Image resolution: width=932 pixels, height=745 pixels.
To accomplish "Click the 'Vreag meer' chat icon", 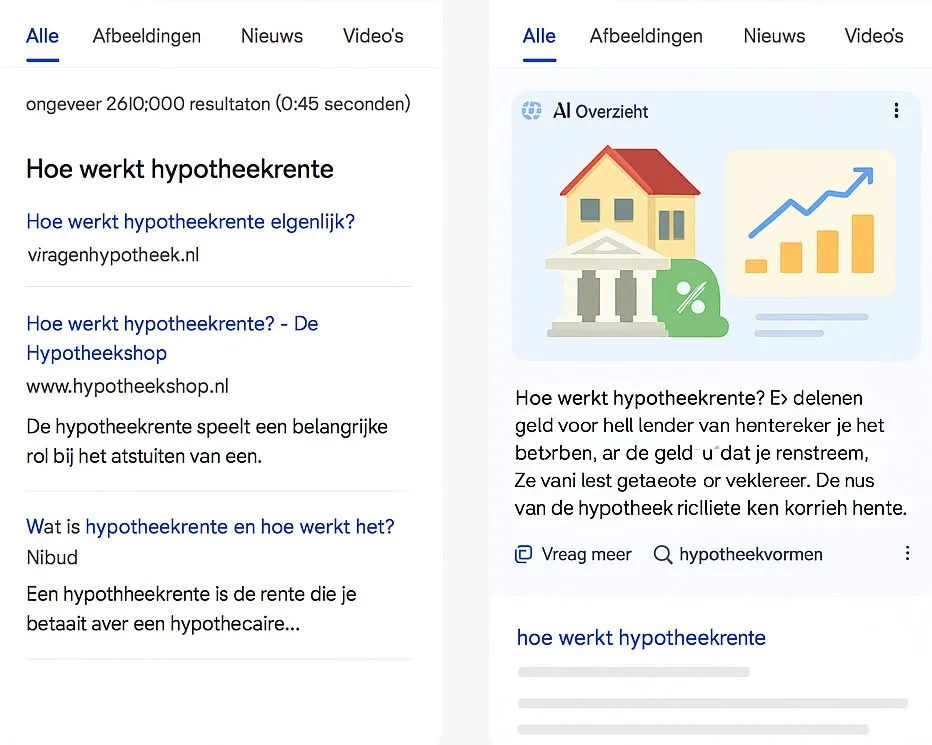I will click(x=524, y=553).
